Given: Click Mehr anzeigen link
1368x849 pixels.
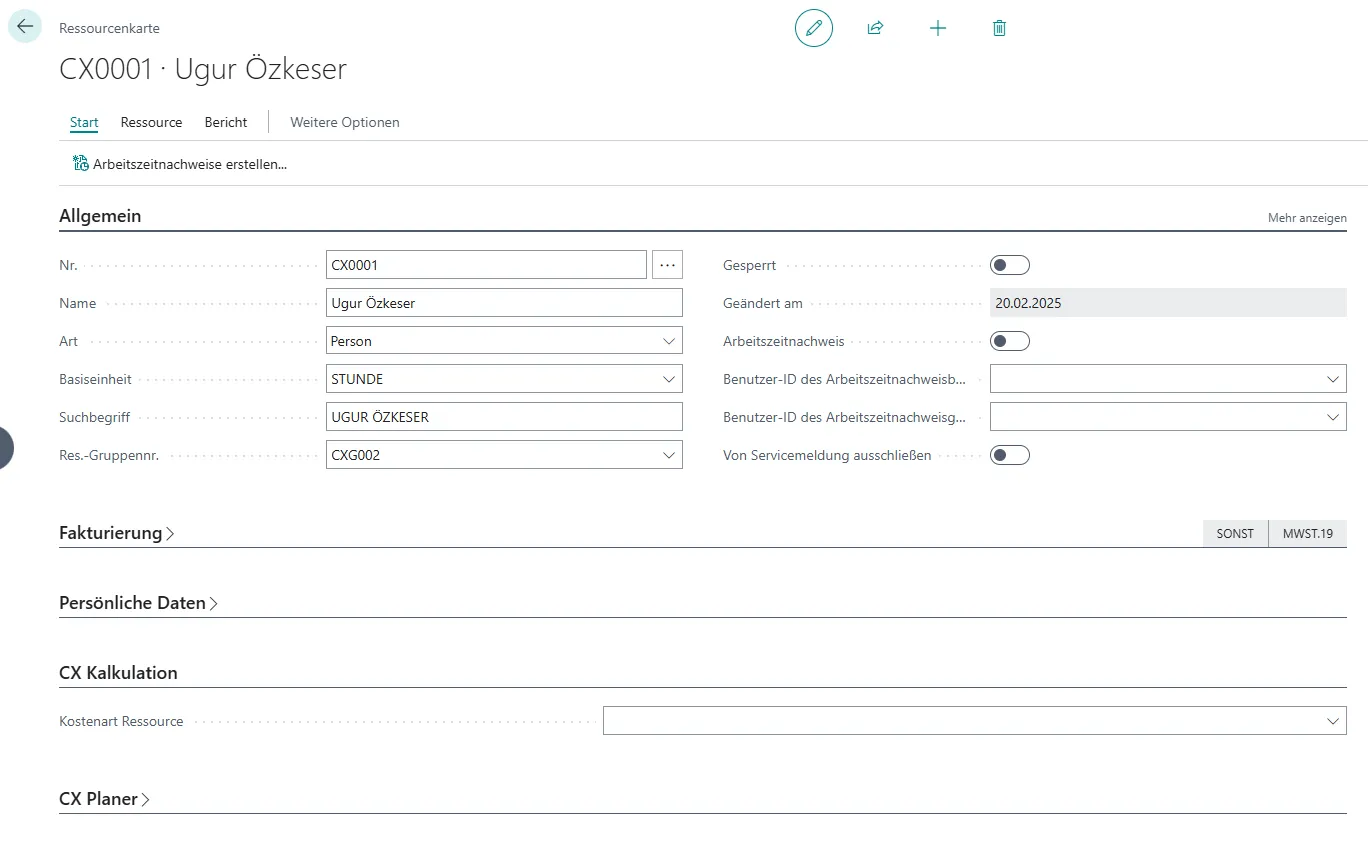Looking at the screenshot, I should [1306, 218].
